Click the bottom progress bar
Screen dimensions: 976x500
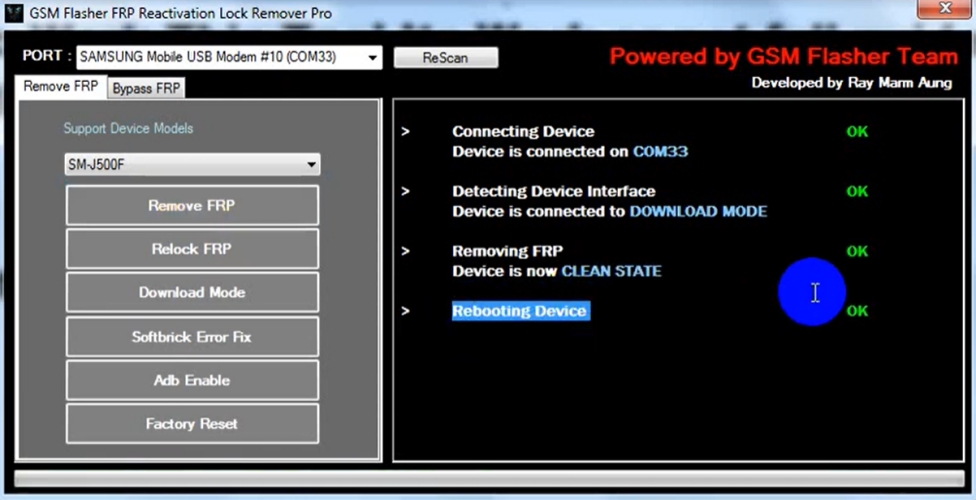tap(489, 478)
